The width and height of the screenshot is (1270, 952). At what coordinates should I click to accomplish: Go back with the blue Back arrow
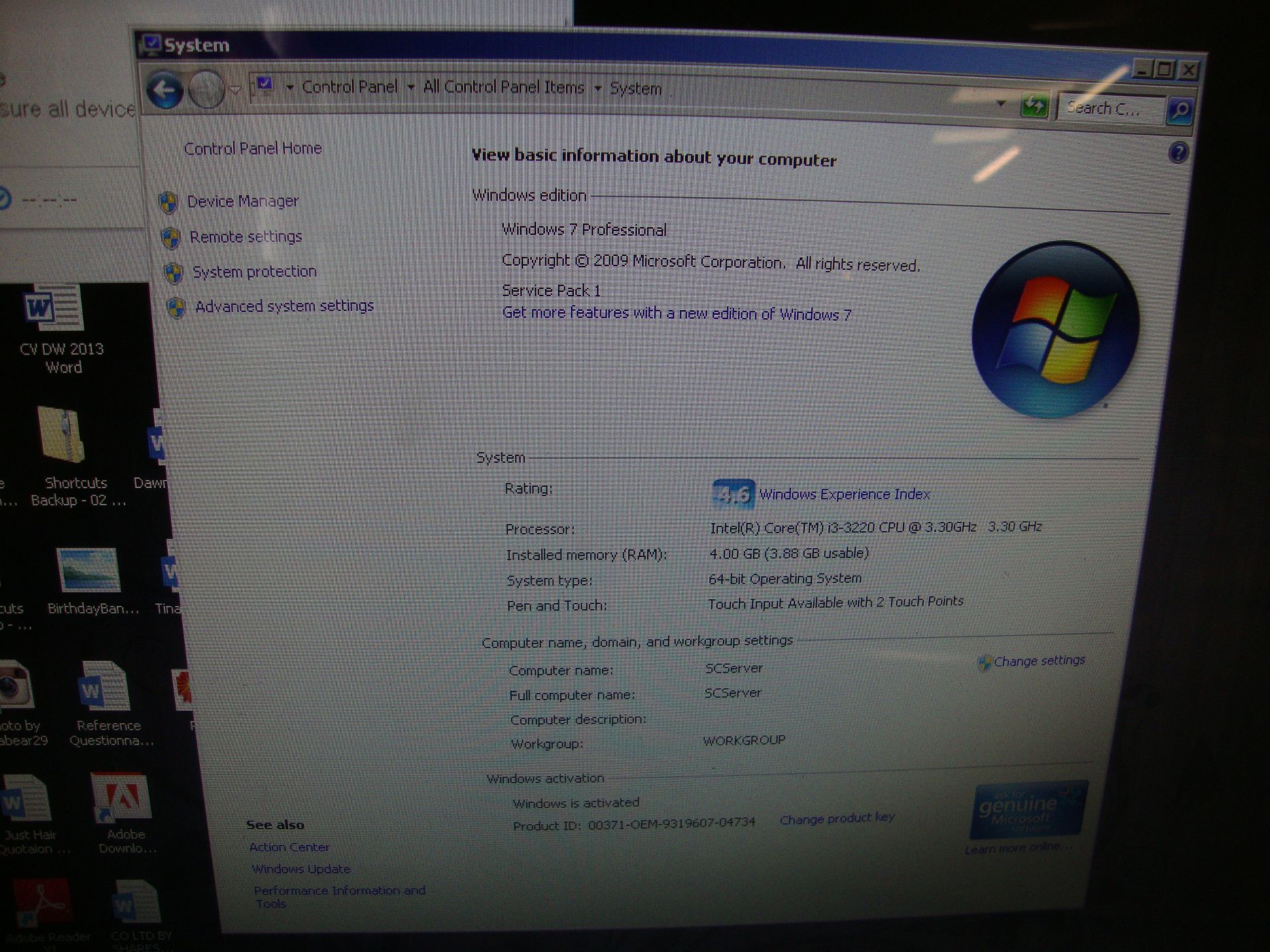pos(164,90)
